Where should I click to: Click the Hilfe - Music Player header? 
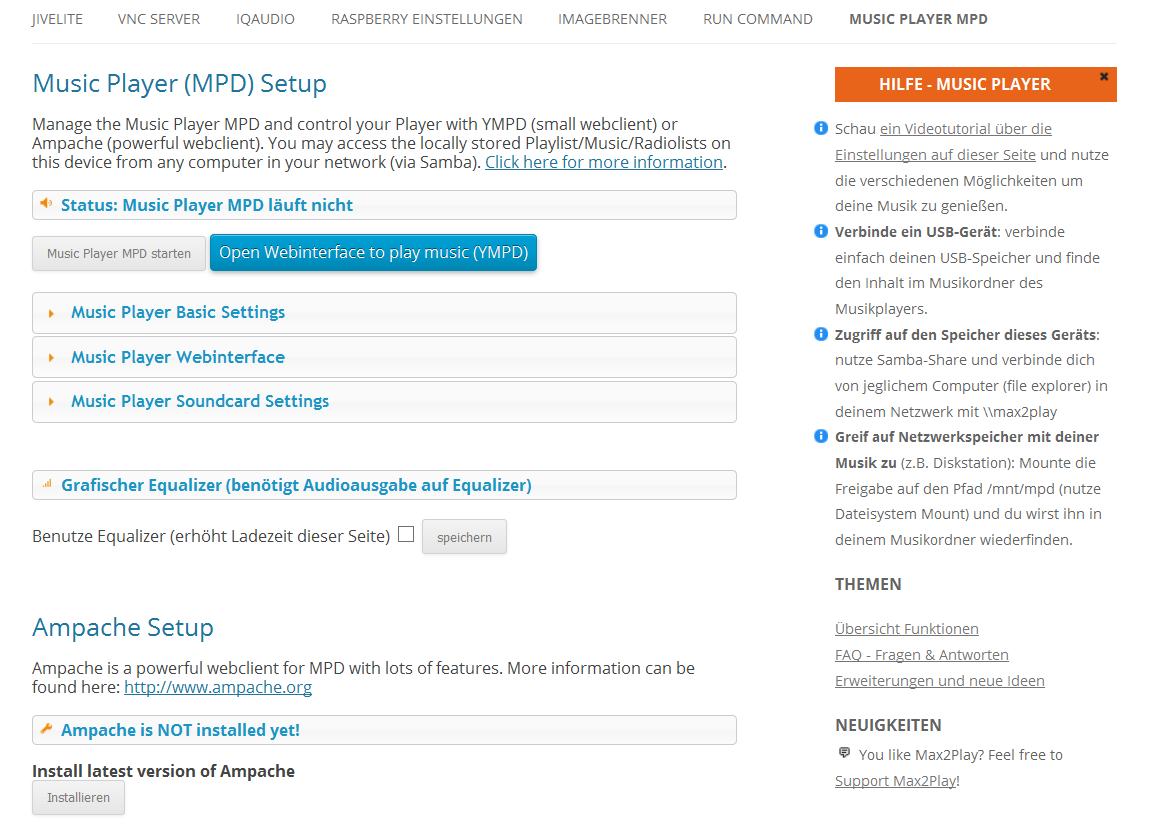pos(975,84)
